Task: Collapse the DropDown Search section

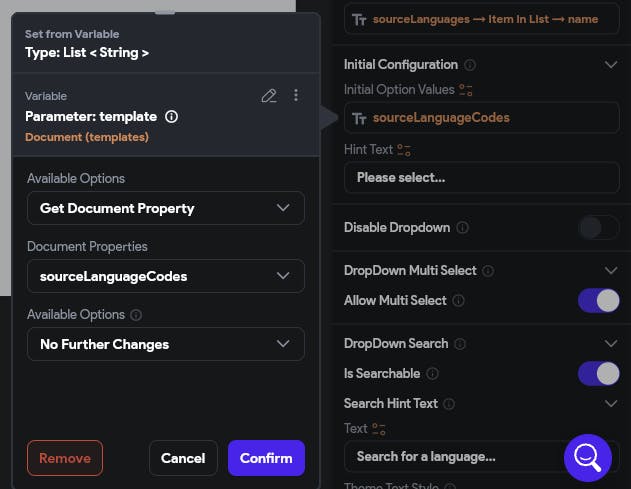Action: (x=611, y=344)
